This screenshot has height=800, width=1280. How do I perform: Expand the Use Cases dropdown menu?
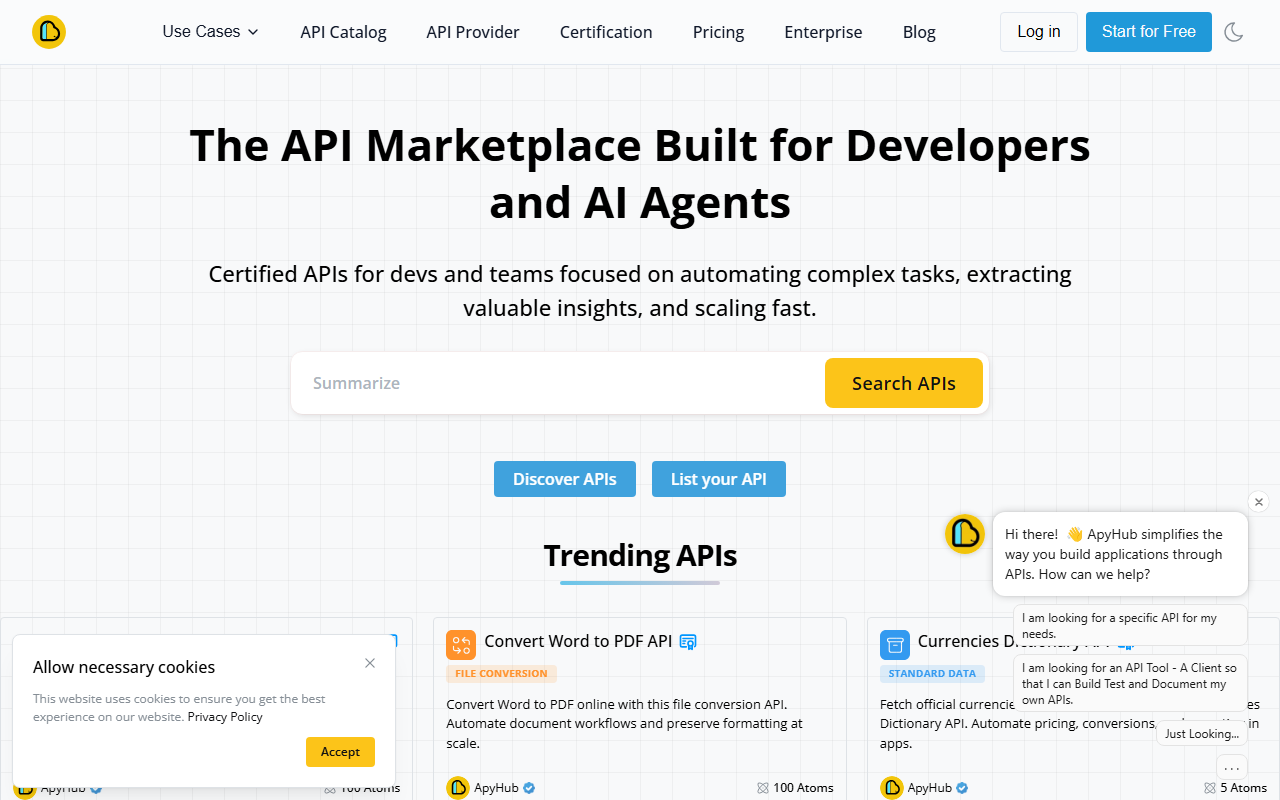211,32
